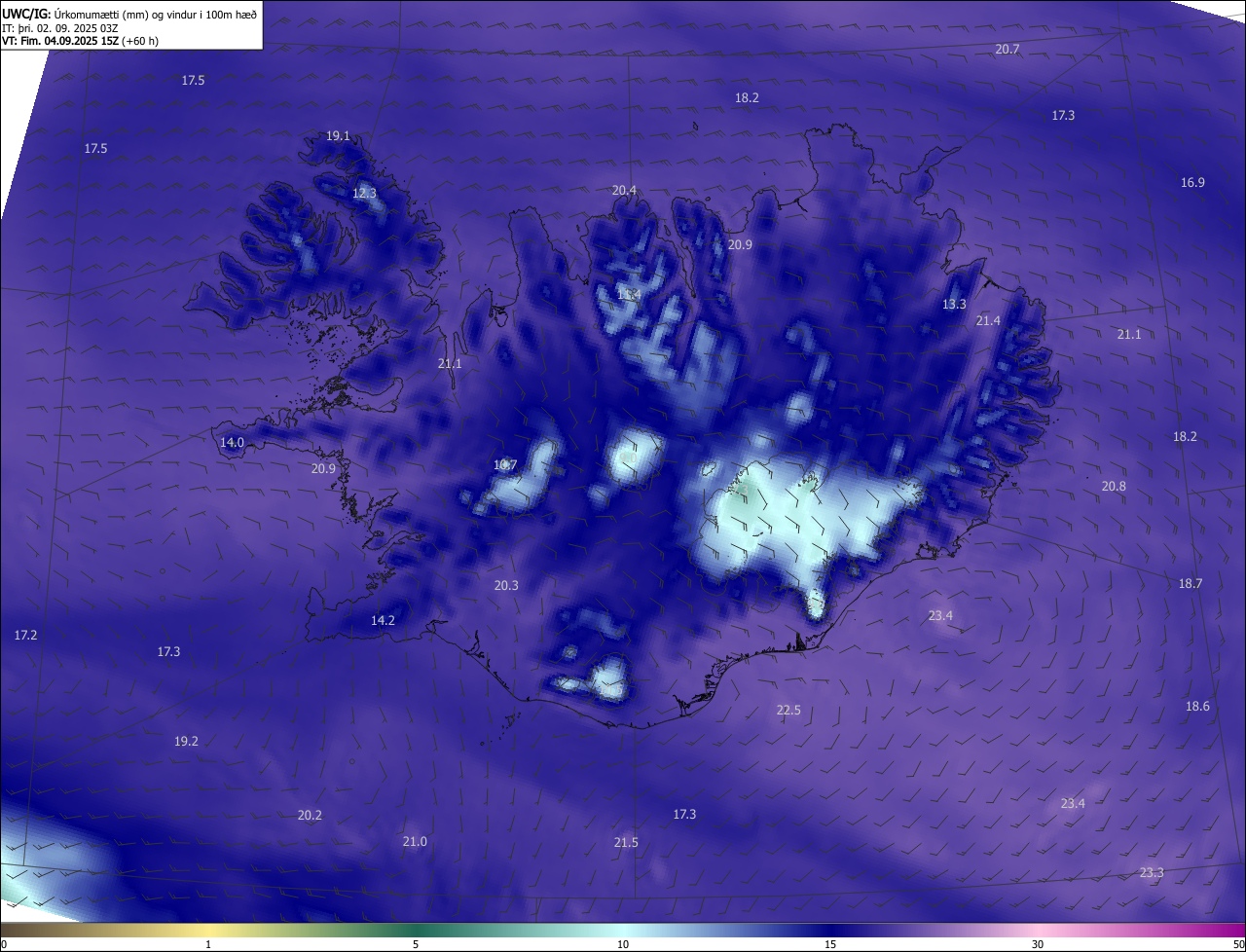Image resolution: width=1246 pixels, height=952 pixels.
Task: Select the 17.2 value label
Action: coord(25,635)
